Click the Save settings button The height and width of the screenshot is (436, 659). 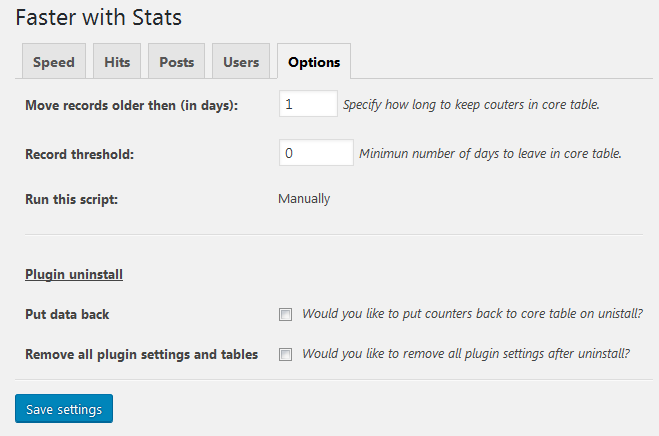pyautogui.click(x=64, y=409)
